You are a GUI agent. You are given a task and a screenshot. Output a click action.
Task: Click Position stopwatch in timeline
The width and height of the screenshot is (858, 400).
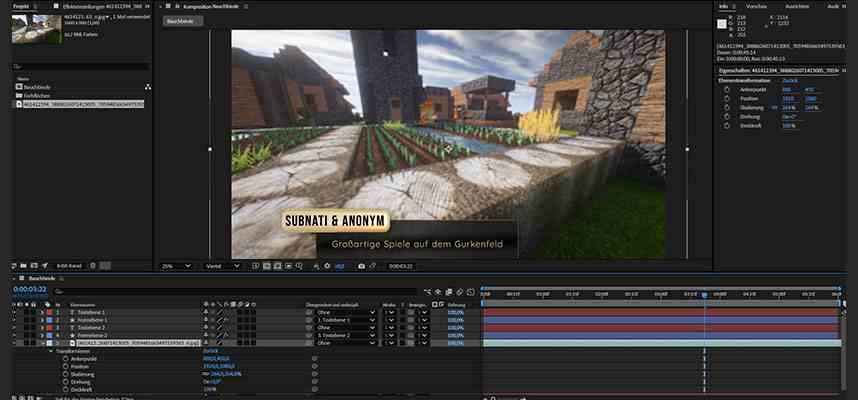[66, 367]
